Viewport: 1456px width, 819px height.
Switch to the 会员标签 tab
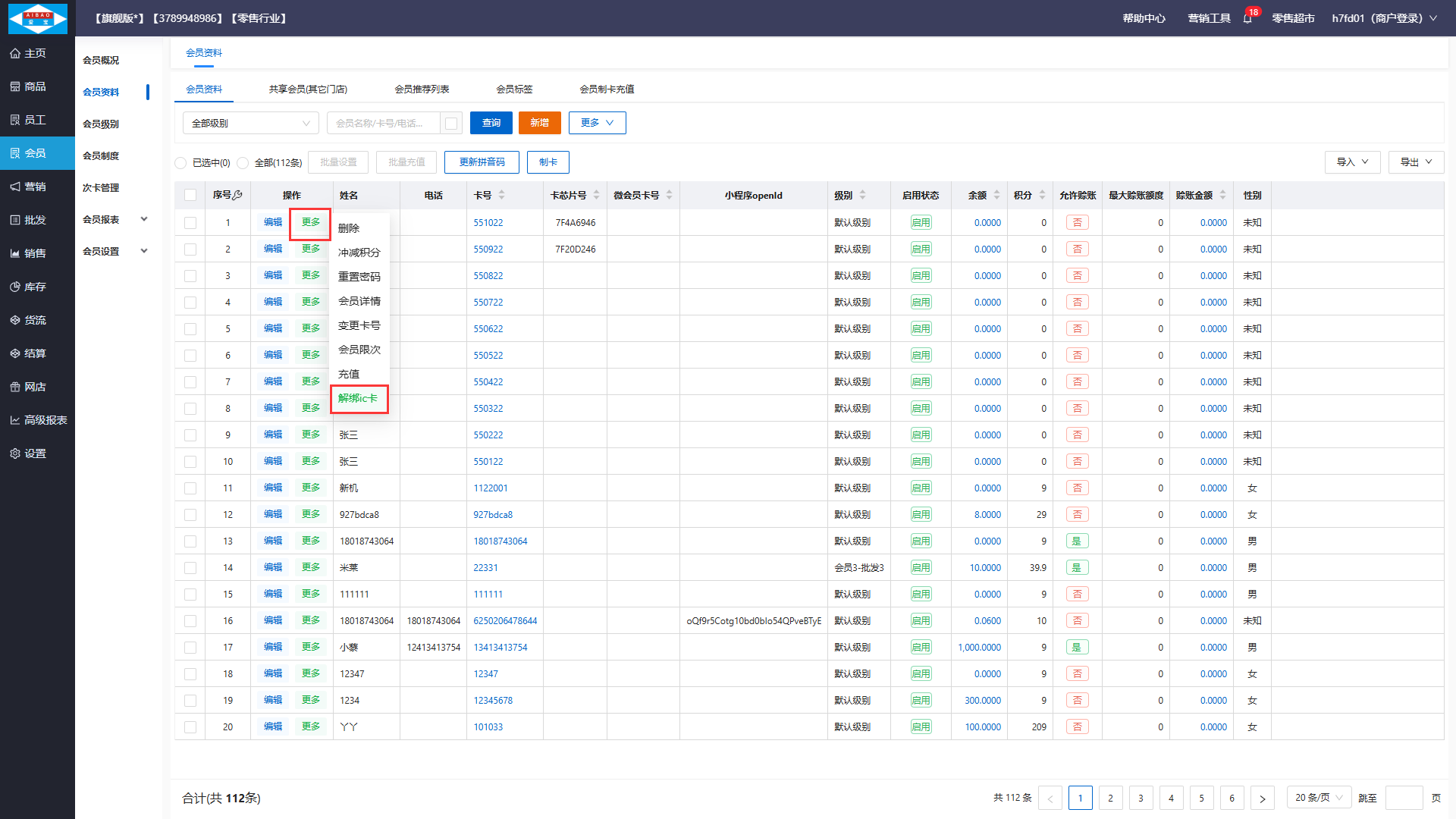[x=514, y=89]
